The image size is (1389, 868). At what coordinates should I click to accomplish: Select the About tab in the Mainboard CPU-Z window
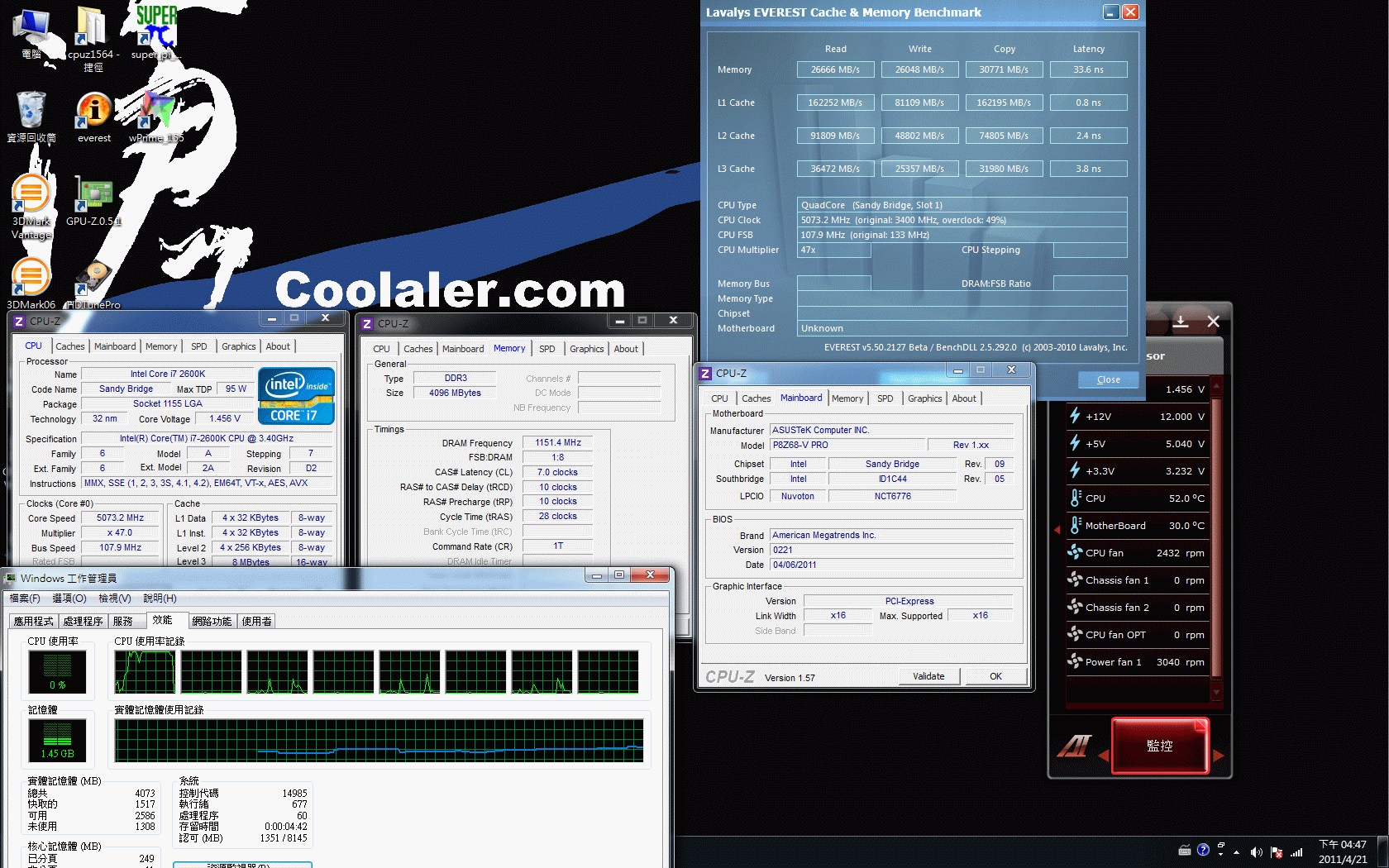(964, 398)
